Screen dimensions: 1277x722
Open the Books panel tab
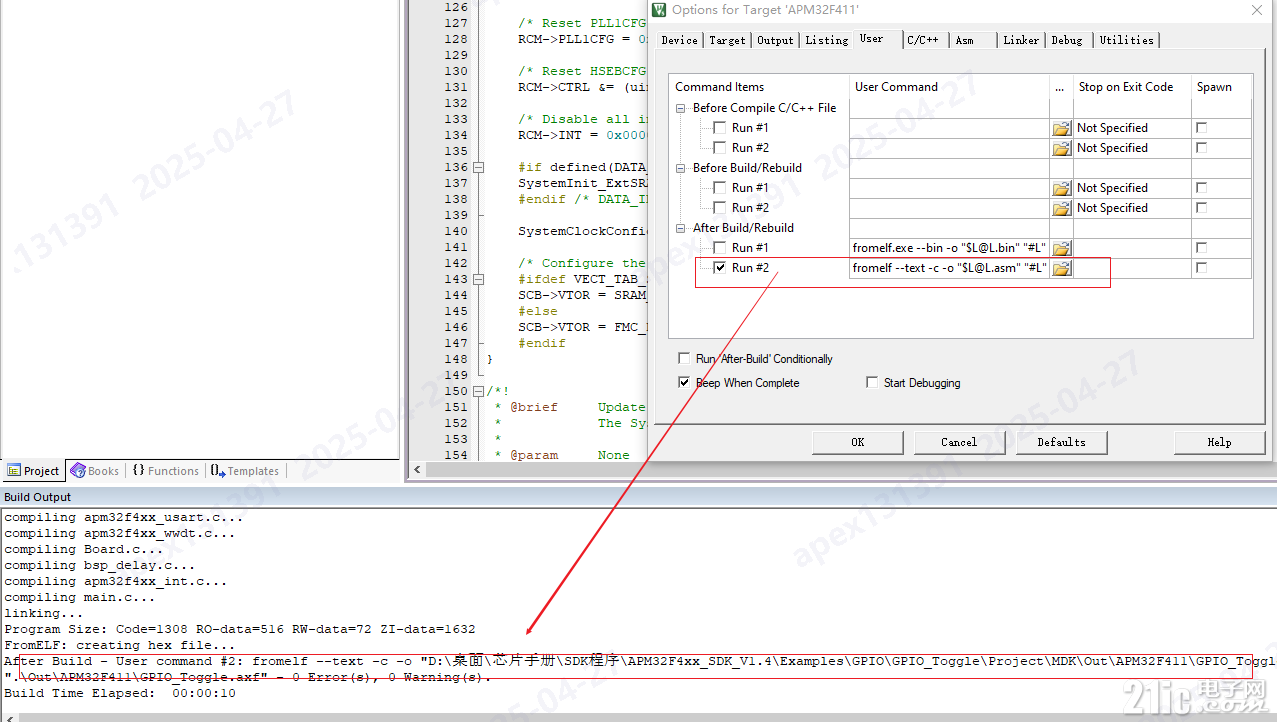pos(95,471)
